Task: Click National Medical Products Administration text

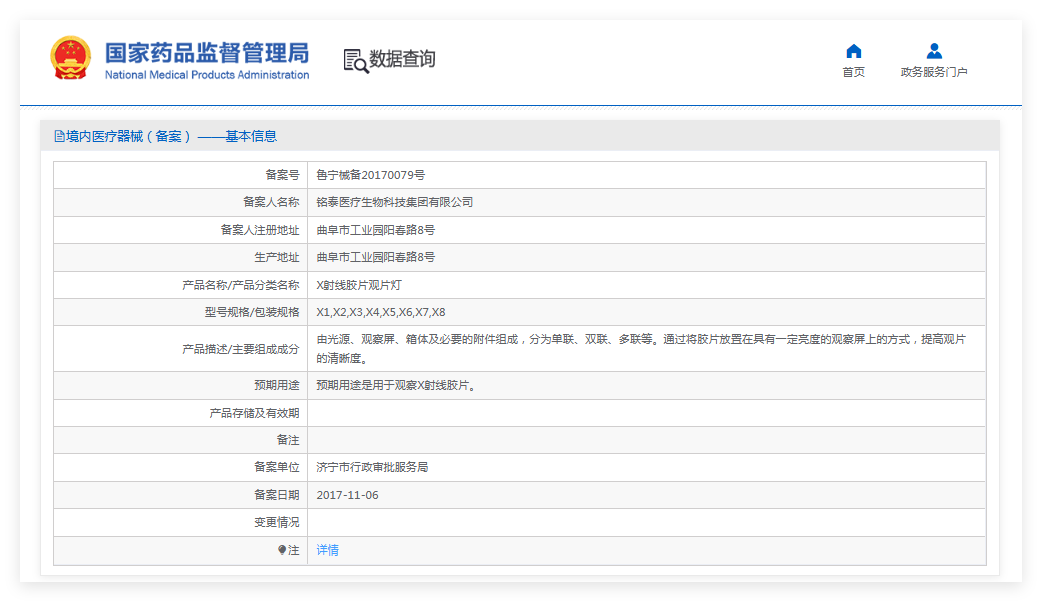Action: tap(207, 75)
